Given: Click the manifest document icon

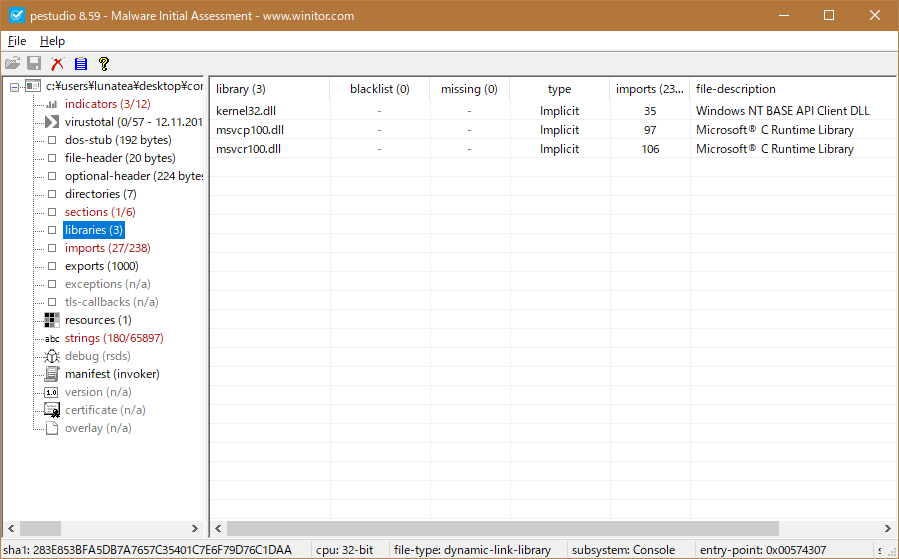Looking at the screenshot, I should (x=52, y=374).
